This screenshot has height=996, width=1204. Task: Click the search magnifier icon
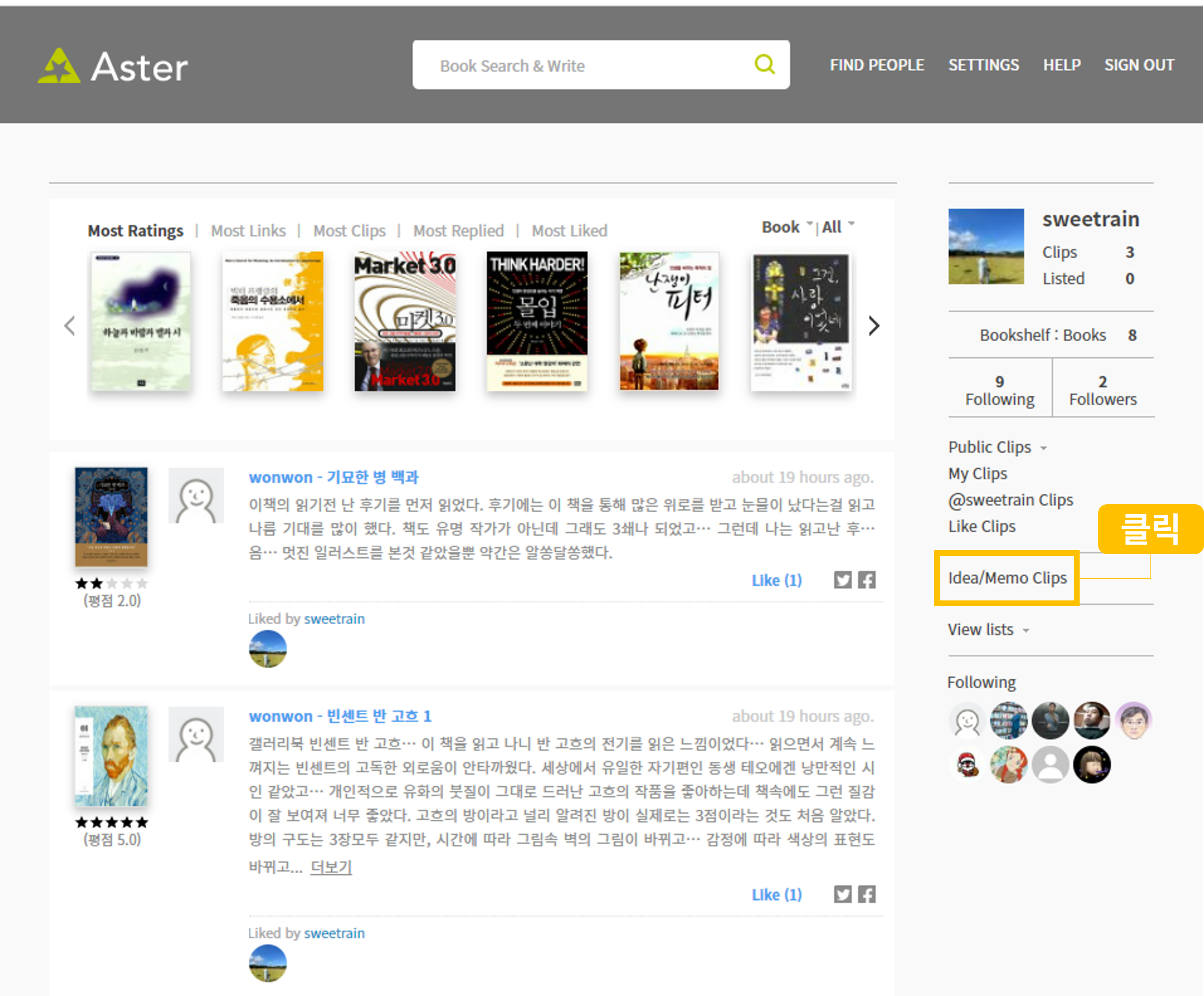coord(764,64)
